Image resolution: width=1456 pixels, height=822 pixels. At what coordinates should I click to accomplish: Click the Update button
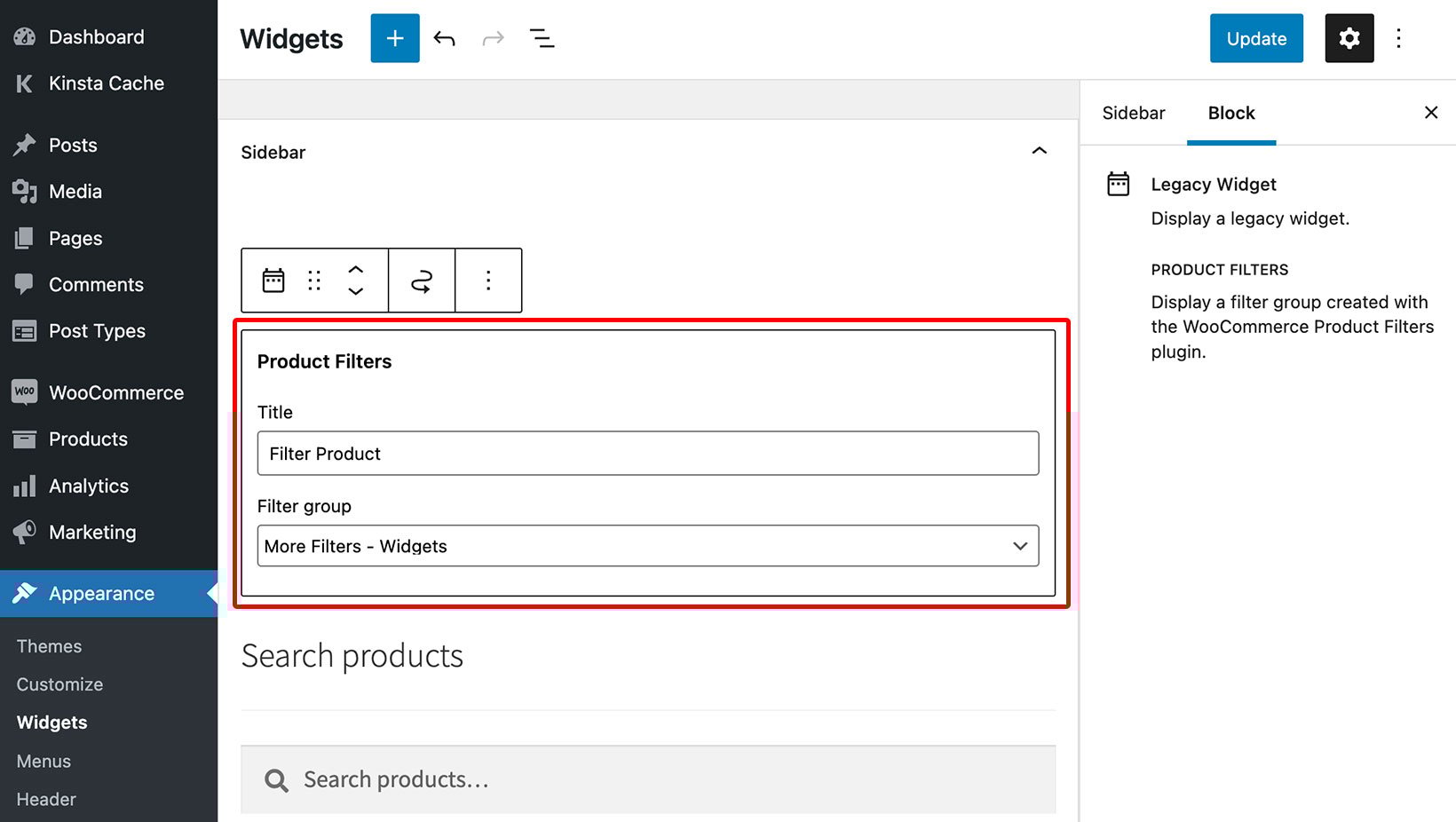(x=1255, y=38)
